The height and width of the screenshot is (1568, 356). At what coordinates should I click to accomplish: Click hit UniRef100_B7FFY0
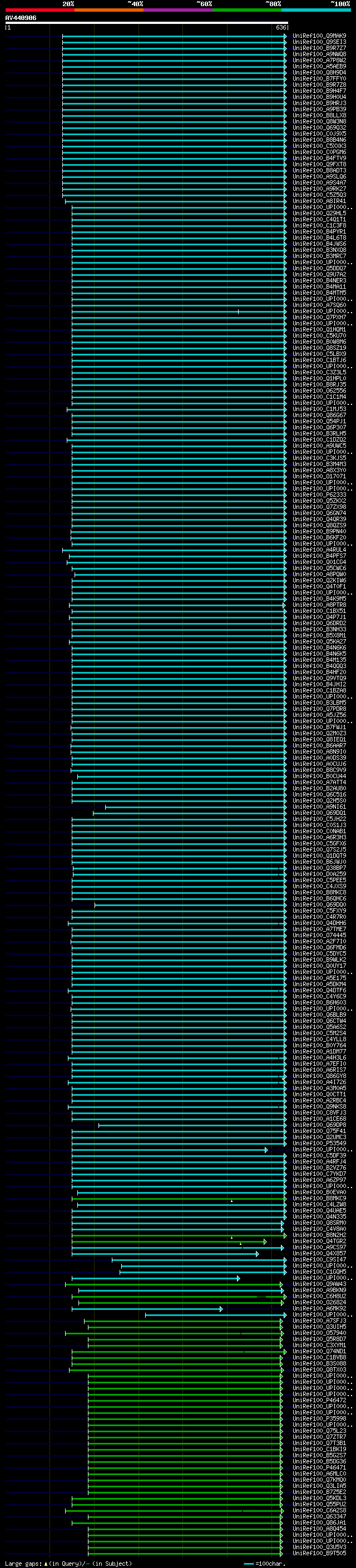319,78
